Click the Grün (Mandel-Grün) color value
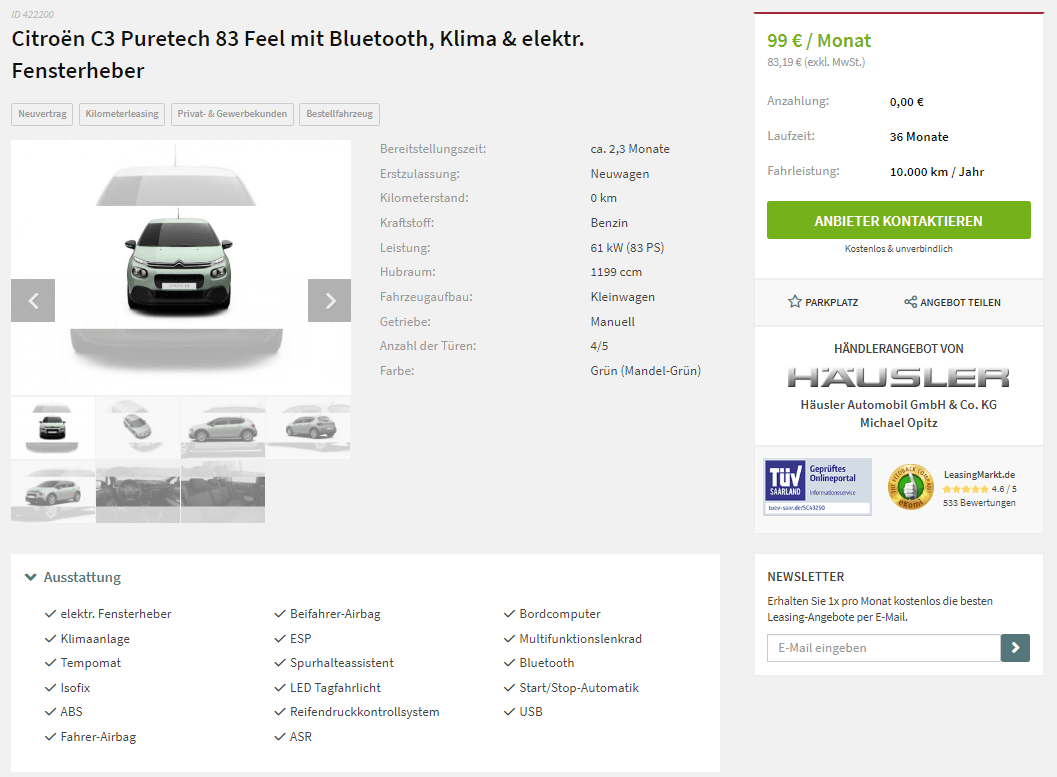This screenshot has width=1057, height=777. pos(646,371)
